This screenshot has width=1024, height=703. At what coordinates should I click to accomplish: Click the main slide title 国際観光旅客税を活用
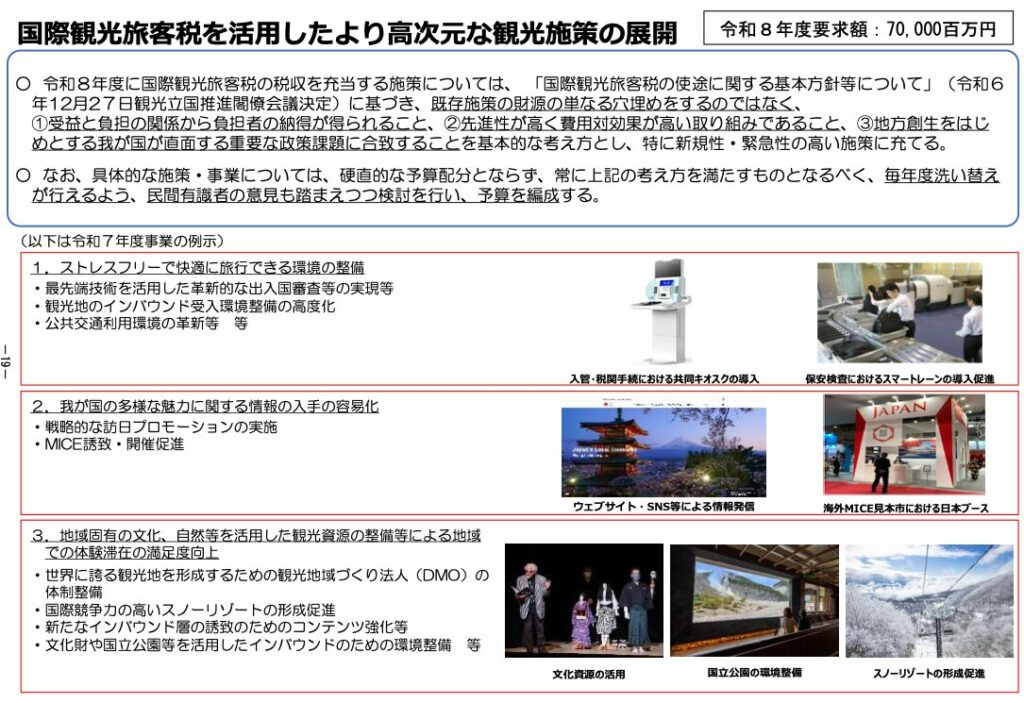[x=347, y=34]
